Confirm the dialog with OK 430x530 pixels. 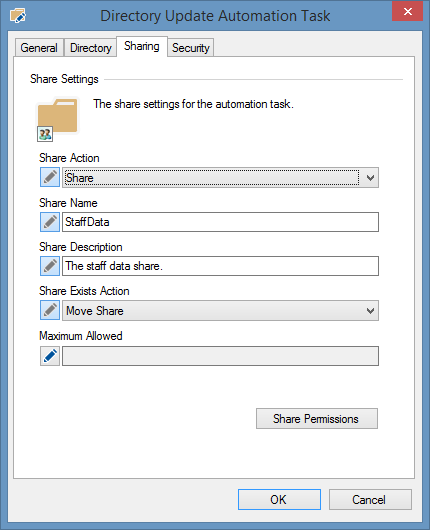(x=279, y=499)
